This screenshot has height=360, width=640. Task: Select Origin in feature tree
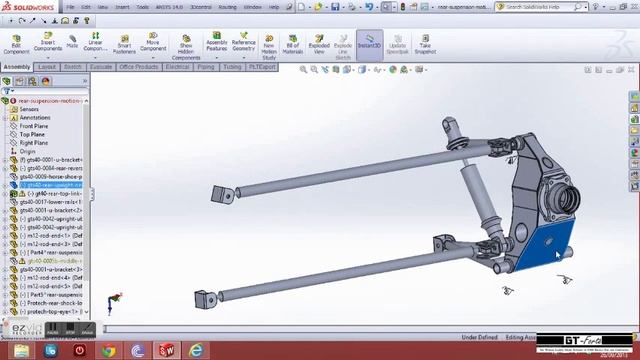27,151
